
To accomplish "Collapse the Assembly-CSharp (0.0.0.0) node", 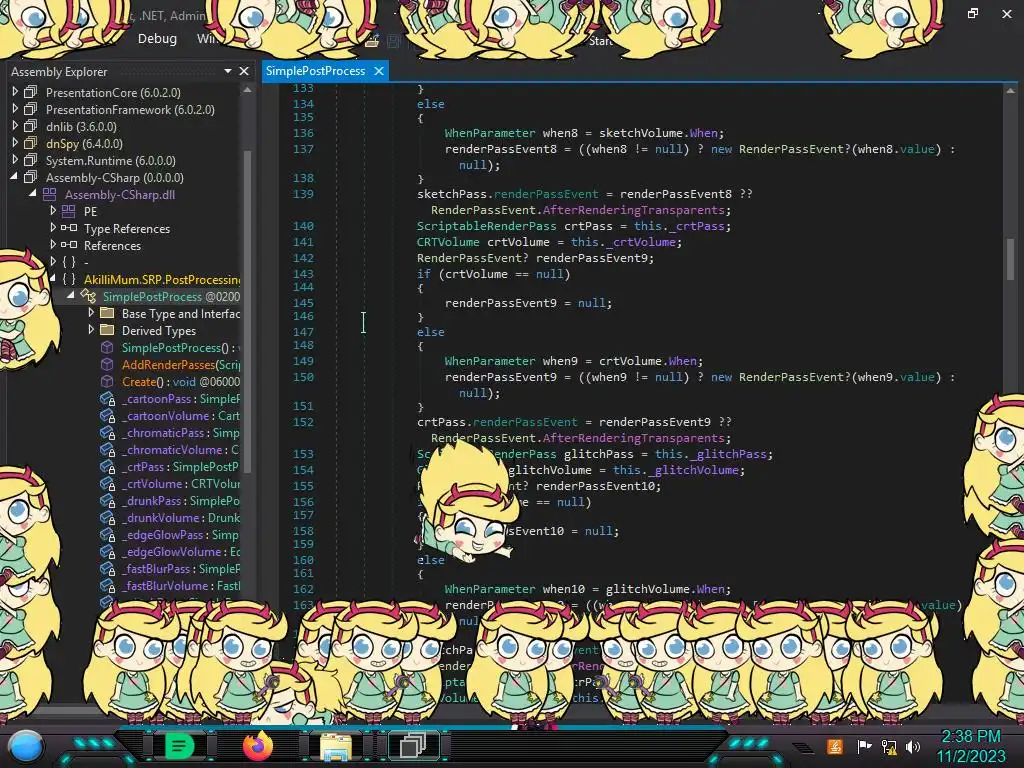I will click(x=14, y=177).
